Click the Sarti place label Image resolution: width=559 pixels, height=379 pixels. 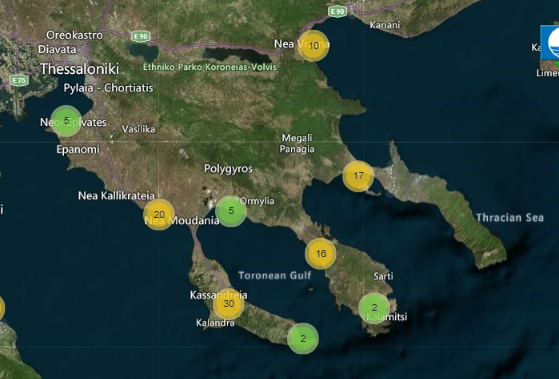click(383, 276)
